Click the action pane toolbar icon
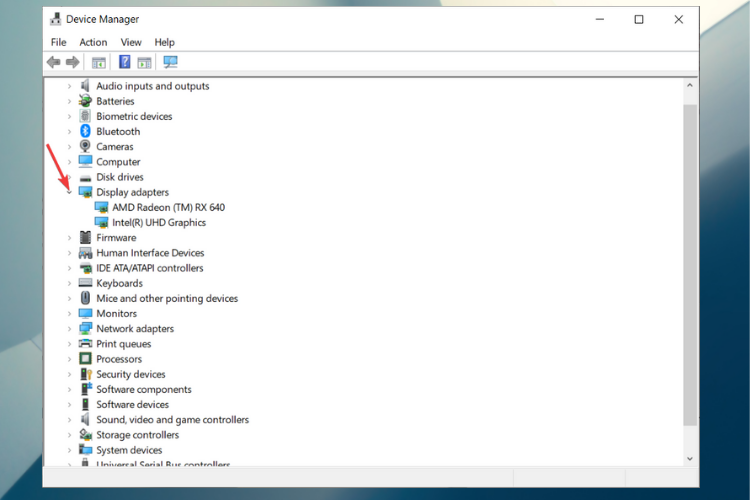 click(x=144, y=62)
